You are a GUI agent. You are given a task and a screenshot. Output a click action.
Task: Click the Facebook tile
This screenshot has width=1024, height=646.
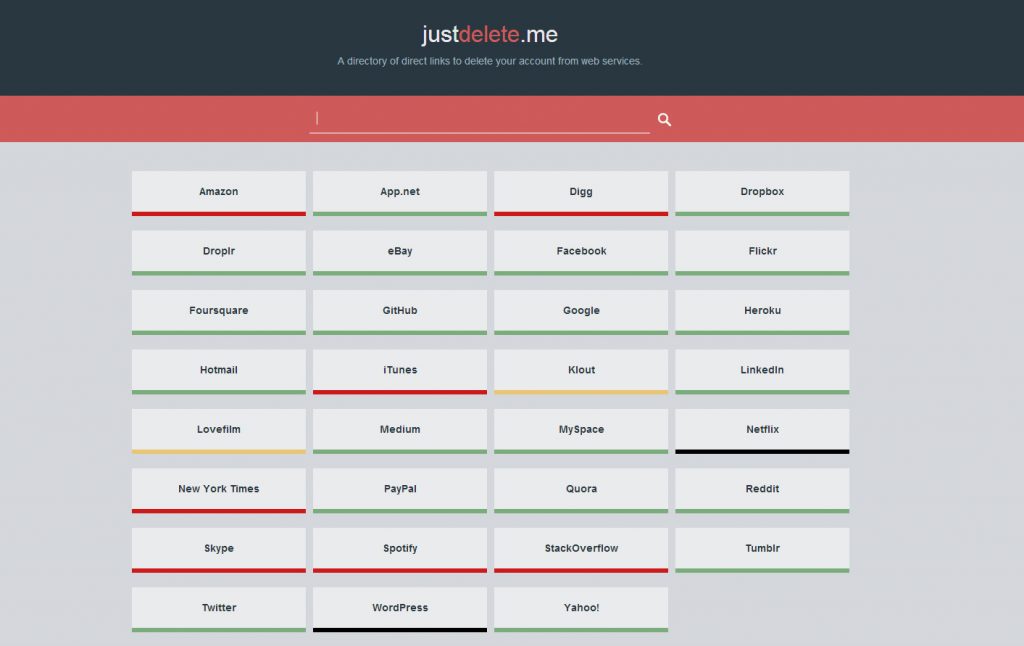[581, 251]
